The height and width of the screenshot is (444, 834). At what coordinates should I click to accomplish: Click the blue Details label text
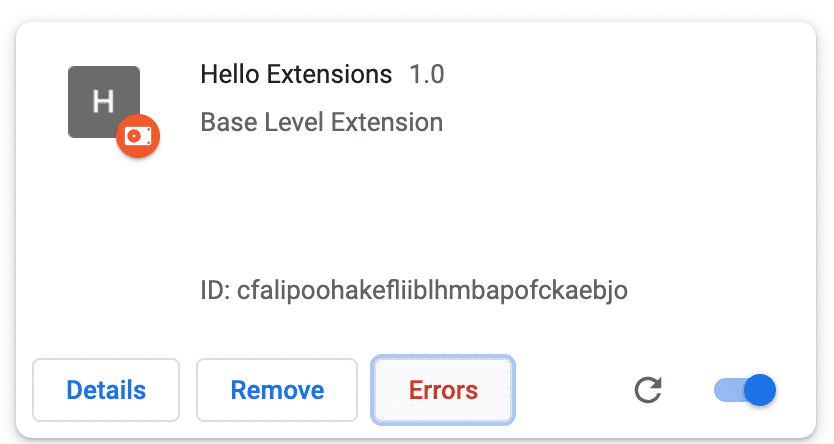click(106, 390)
